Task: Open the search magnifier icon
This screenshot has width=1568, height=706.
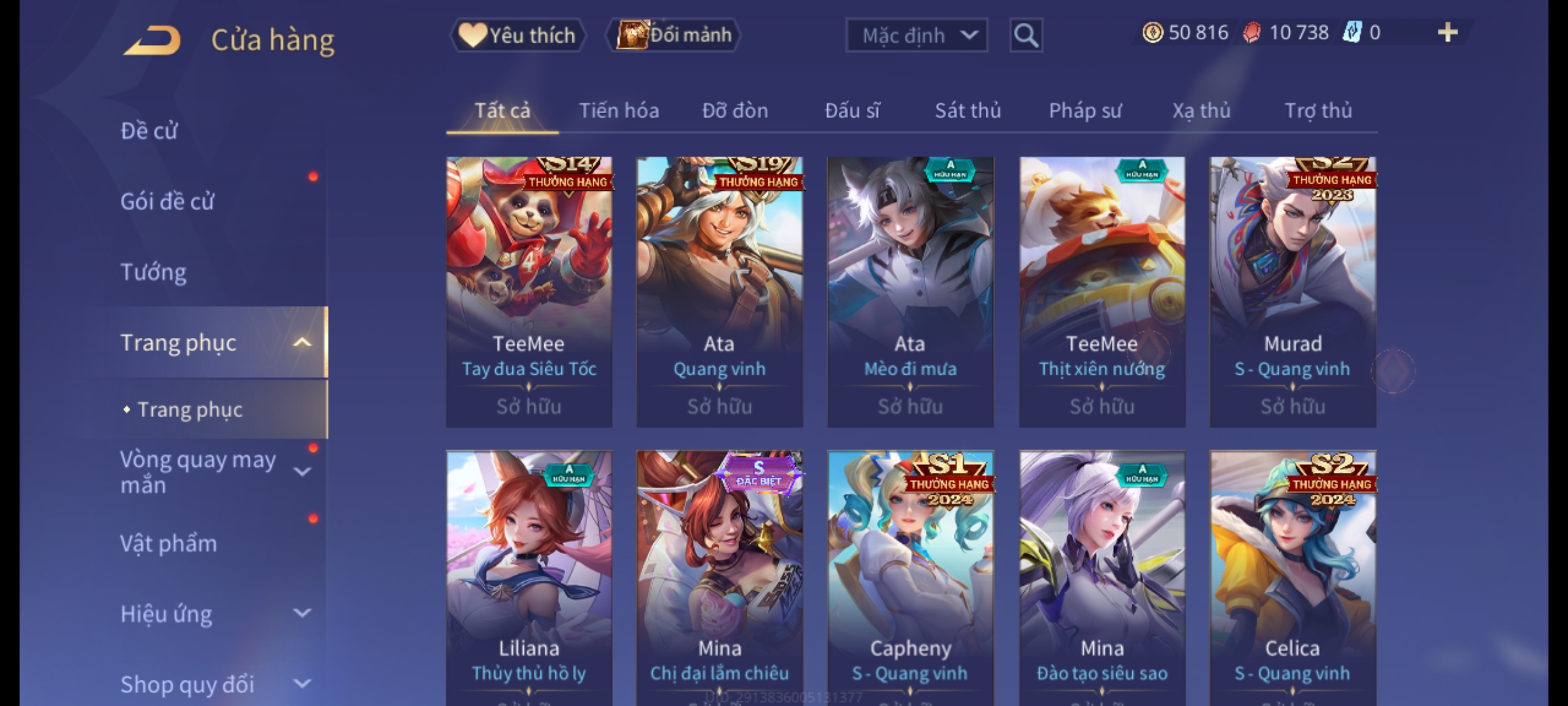Action: tap(1026, 35)
